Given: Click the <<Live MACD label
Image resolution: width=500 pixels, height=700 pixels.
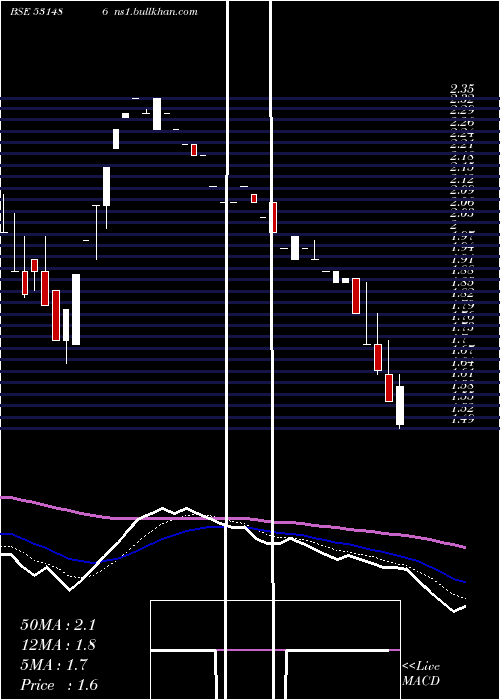Looking at the screenshot, I should [421, 674].
